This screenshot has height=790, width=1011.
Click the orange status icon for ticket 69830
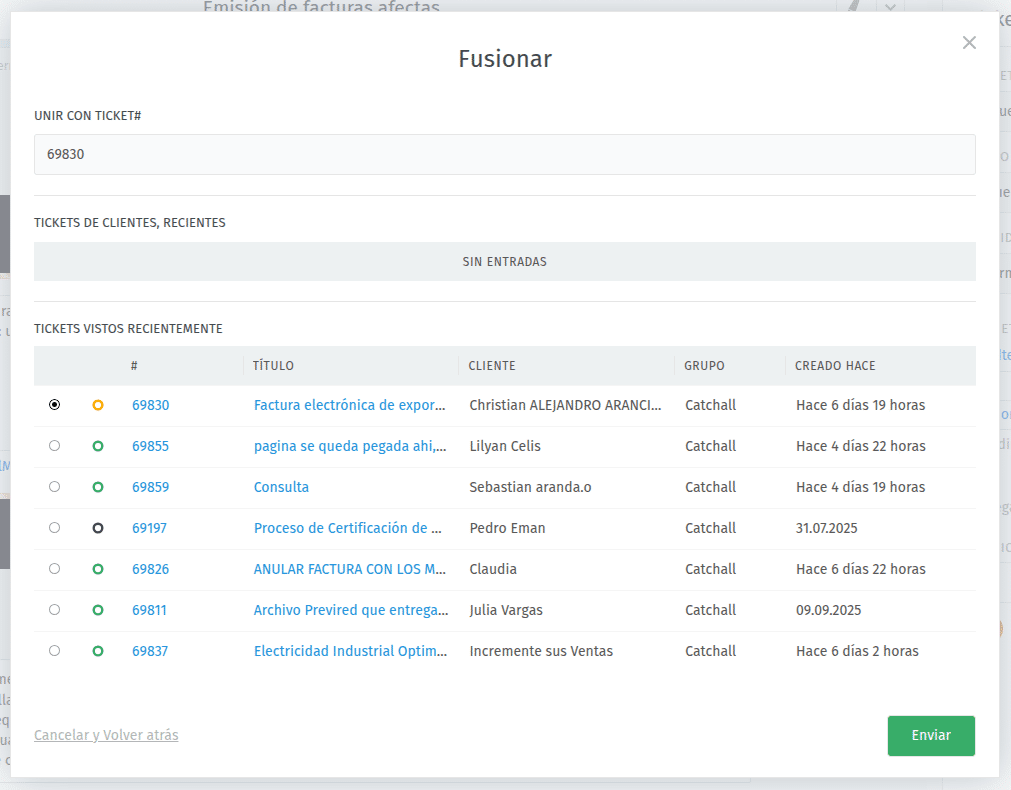[98, 405]
